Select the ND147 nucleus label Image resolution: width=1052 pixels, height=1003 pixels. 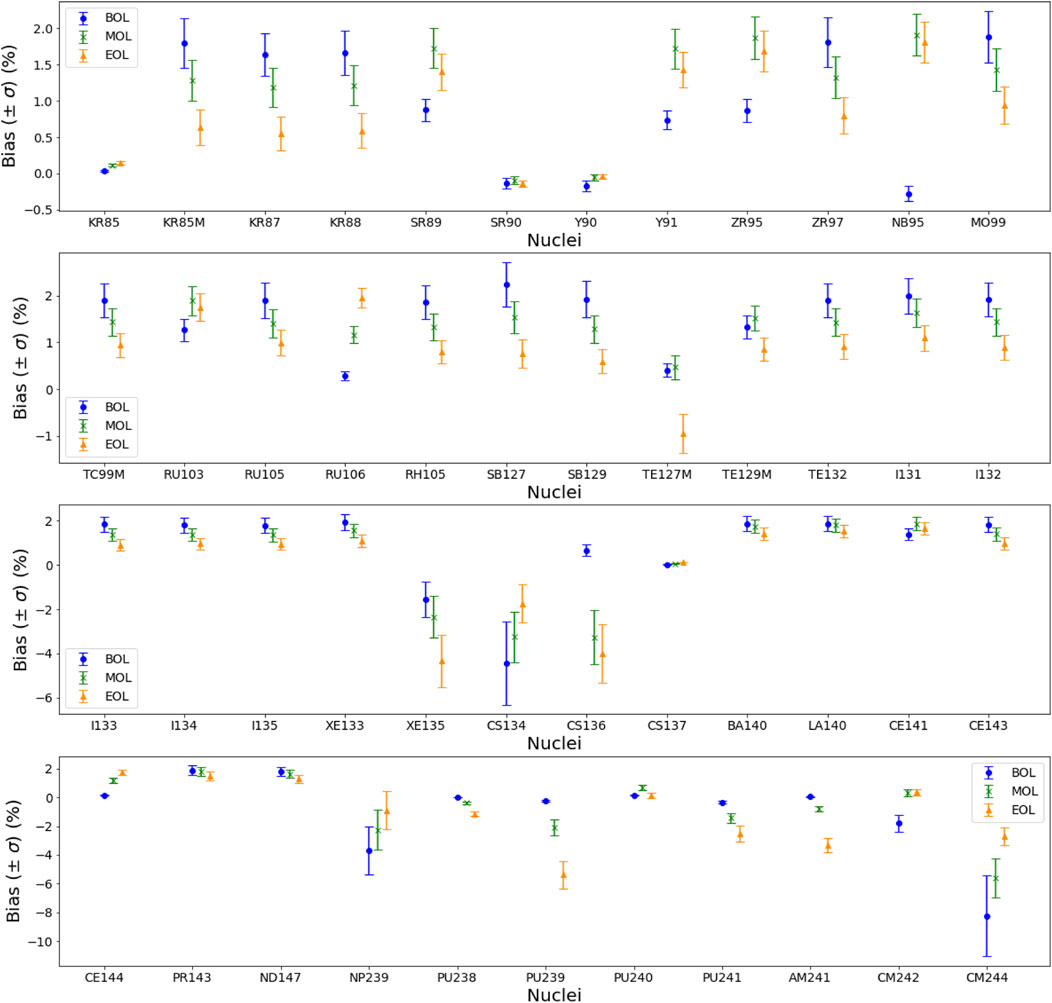(x=280, y=978)
